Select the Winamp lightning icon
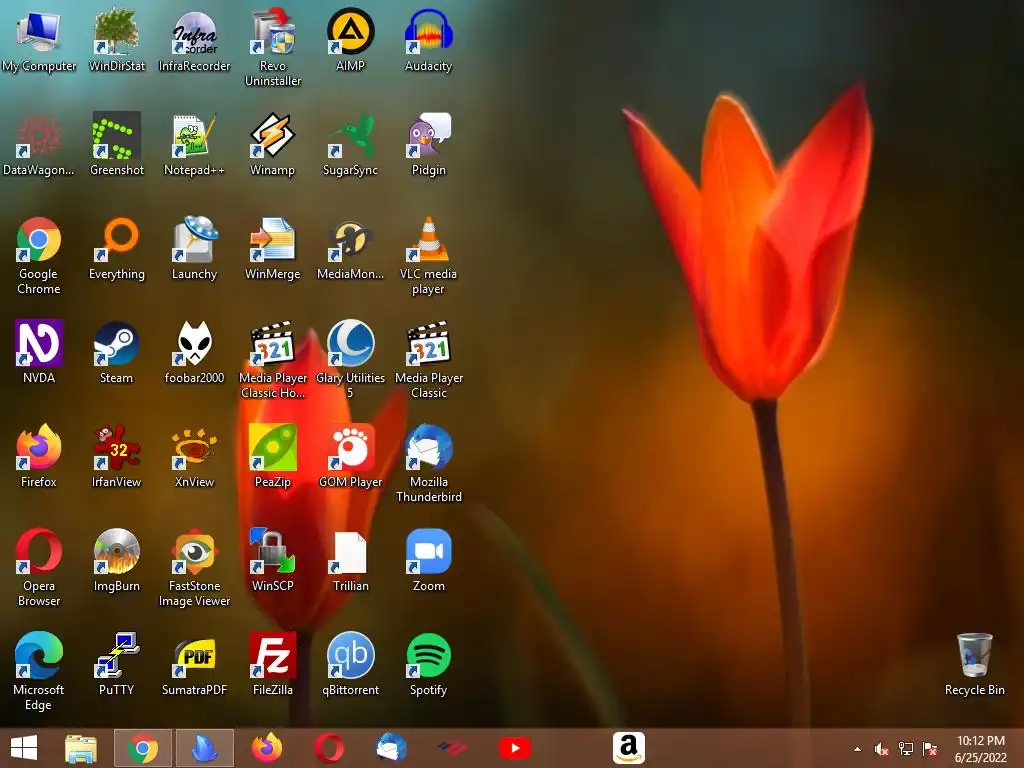The image size is (1024, 768). (273, 144)
